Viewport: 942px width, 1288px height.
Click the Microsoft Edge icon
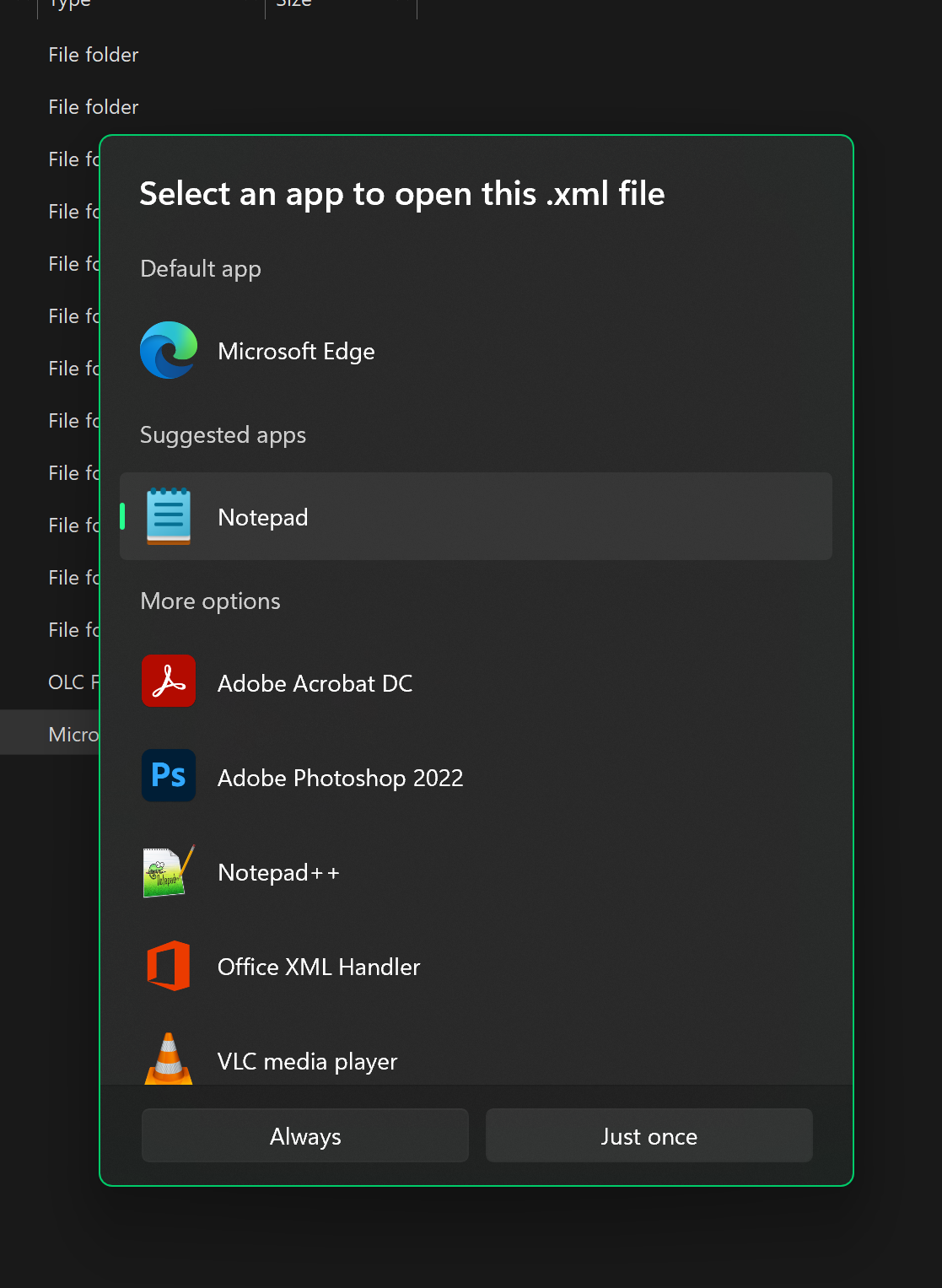169,350
